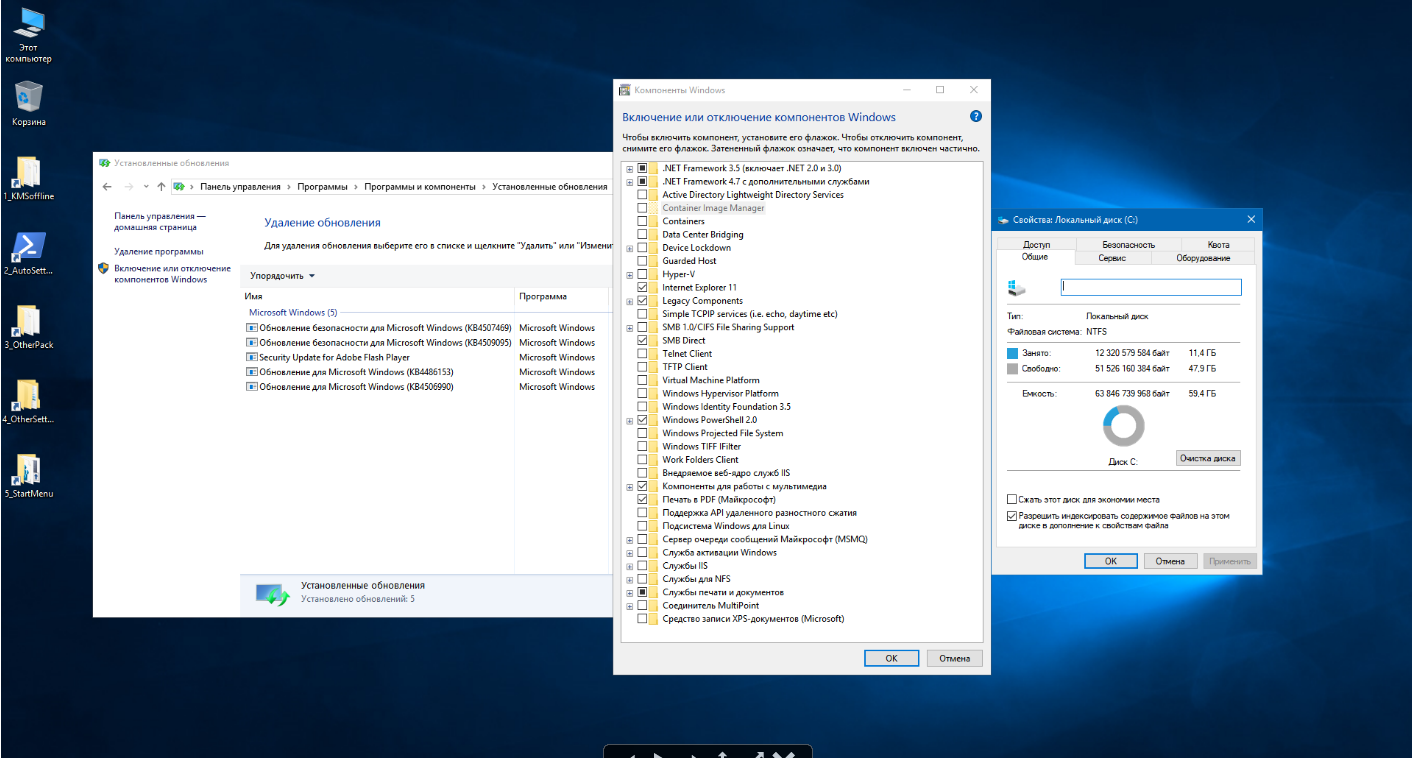The width and height of the screenshot is (1412, 758).
Task: Click the gray 'Свободно' color square
Action: click(x=1012, y=369)
